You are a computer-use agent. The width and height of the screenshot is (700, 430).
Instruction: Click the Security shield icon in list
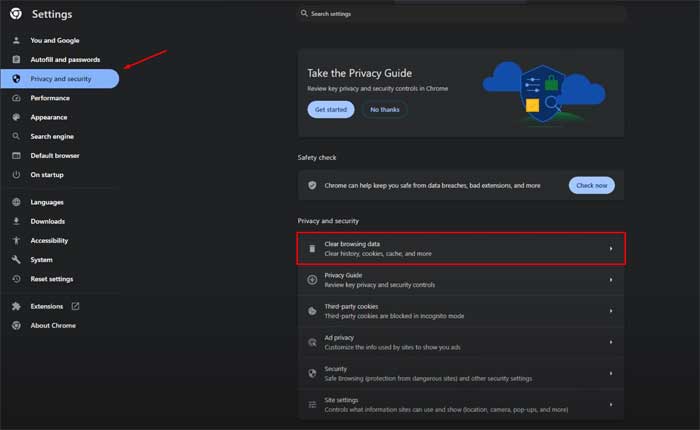point(312,373)
